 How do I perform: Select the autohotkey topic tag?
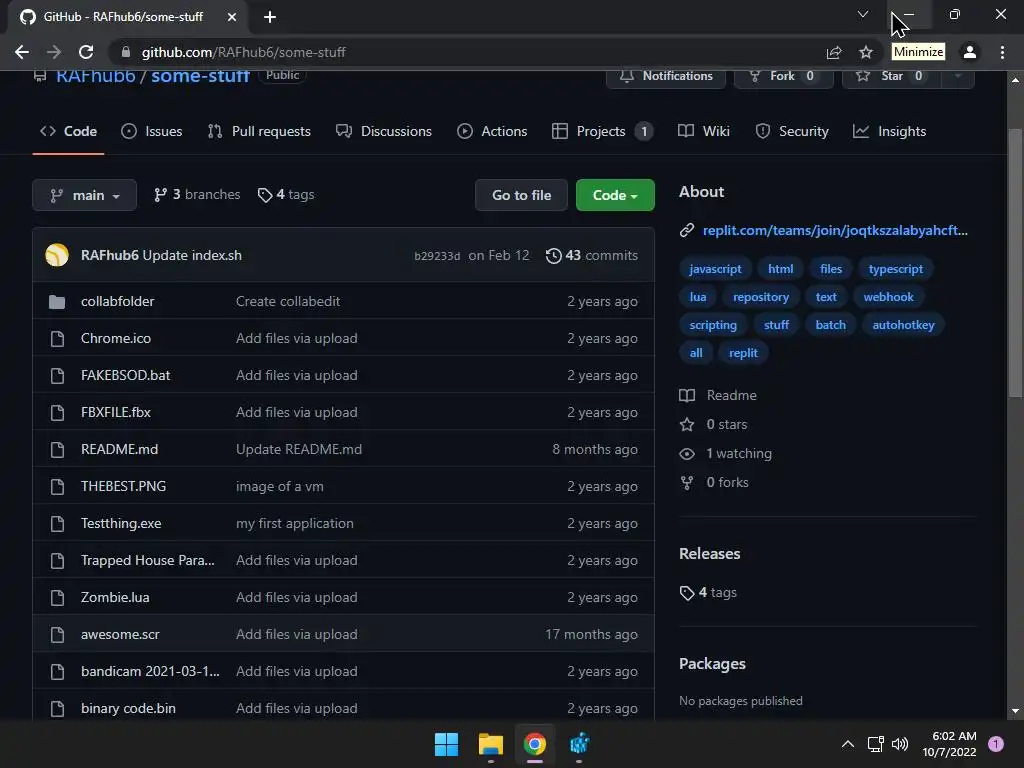903,325
